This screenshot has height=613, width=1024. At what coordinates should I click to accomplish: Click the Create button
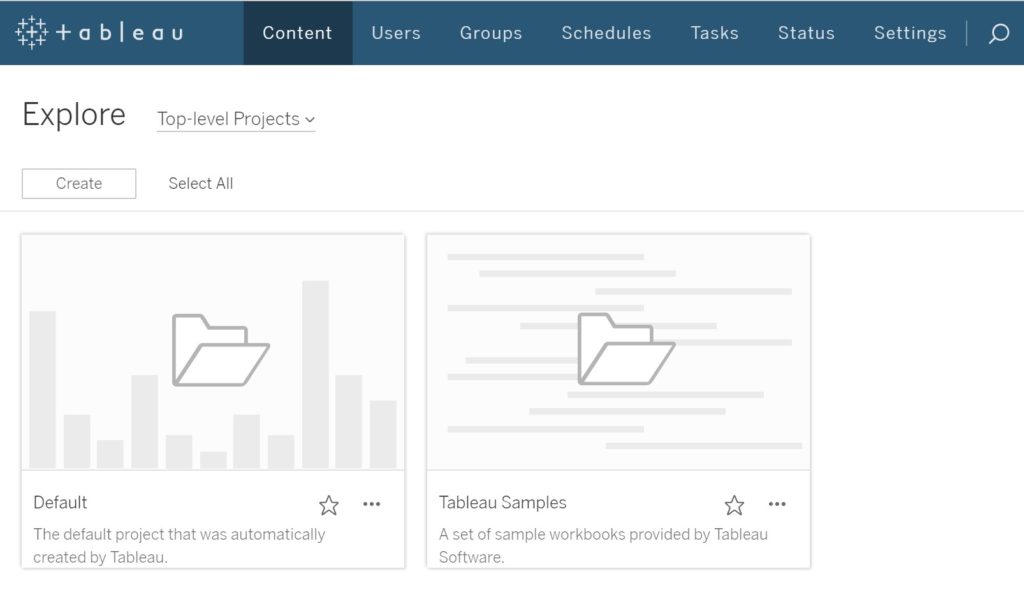coord(79,183)
